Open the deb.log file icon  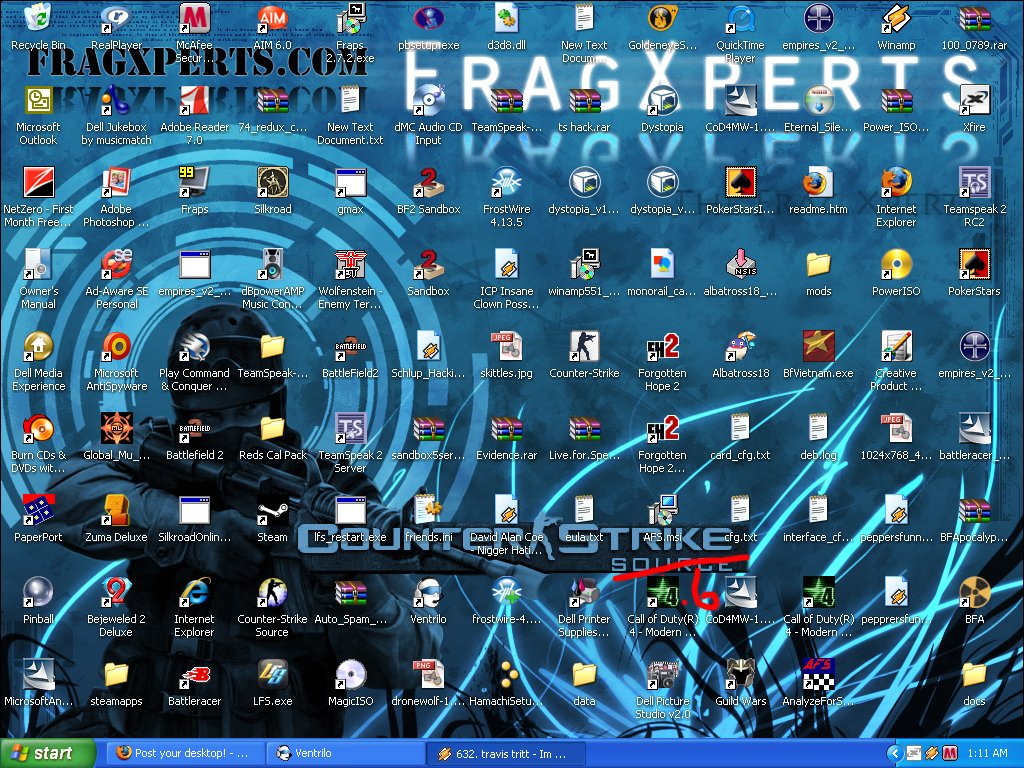(818, 428)
